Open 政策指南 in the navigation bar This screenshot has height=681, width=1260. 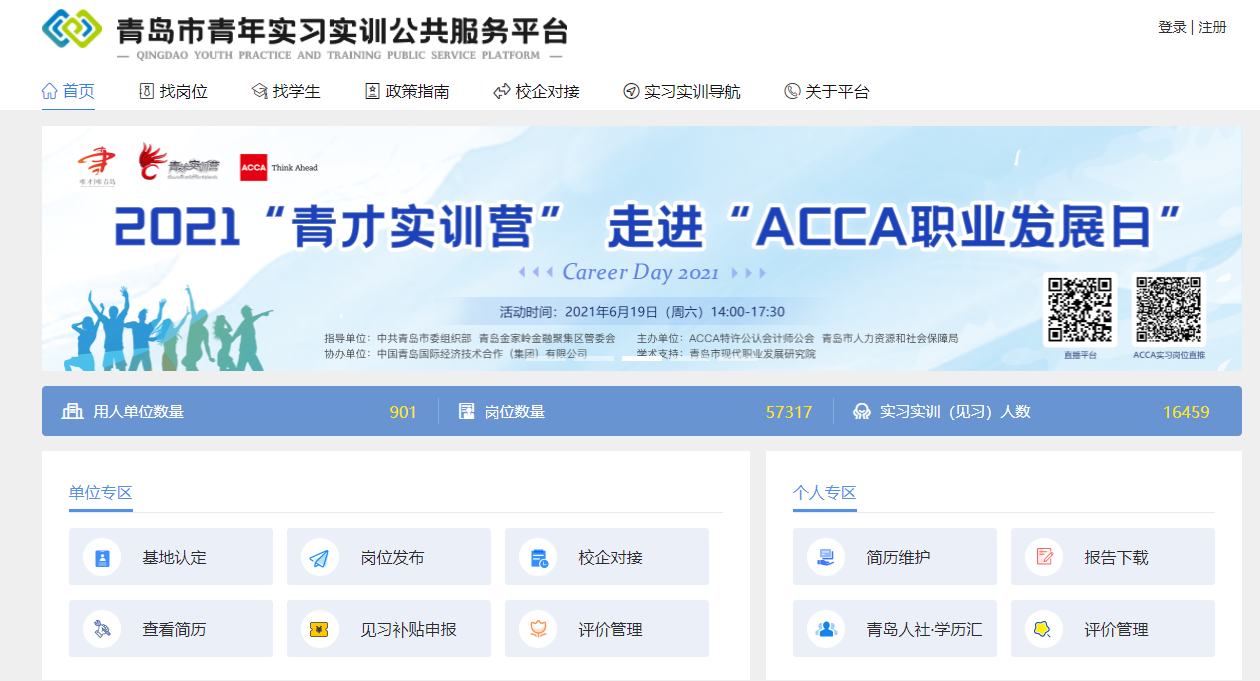407,91
